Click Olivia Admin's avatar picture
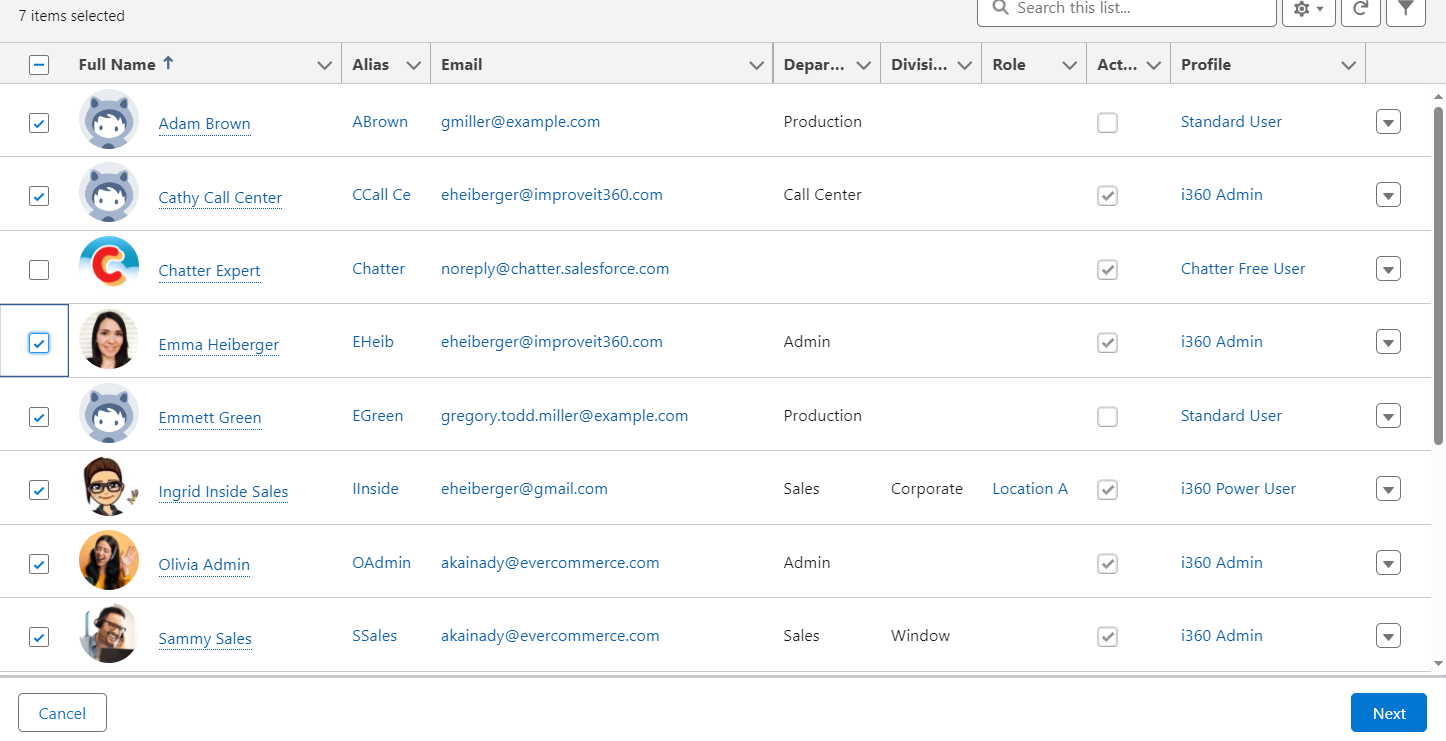 click(109, 561)
